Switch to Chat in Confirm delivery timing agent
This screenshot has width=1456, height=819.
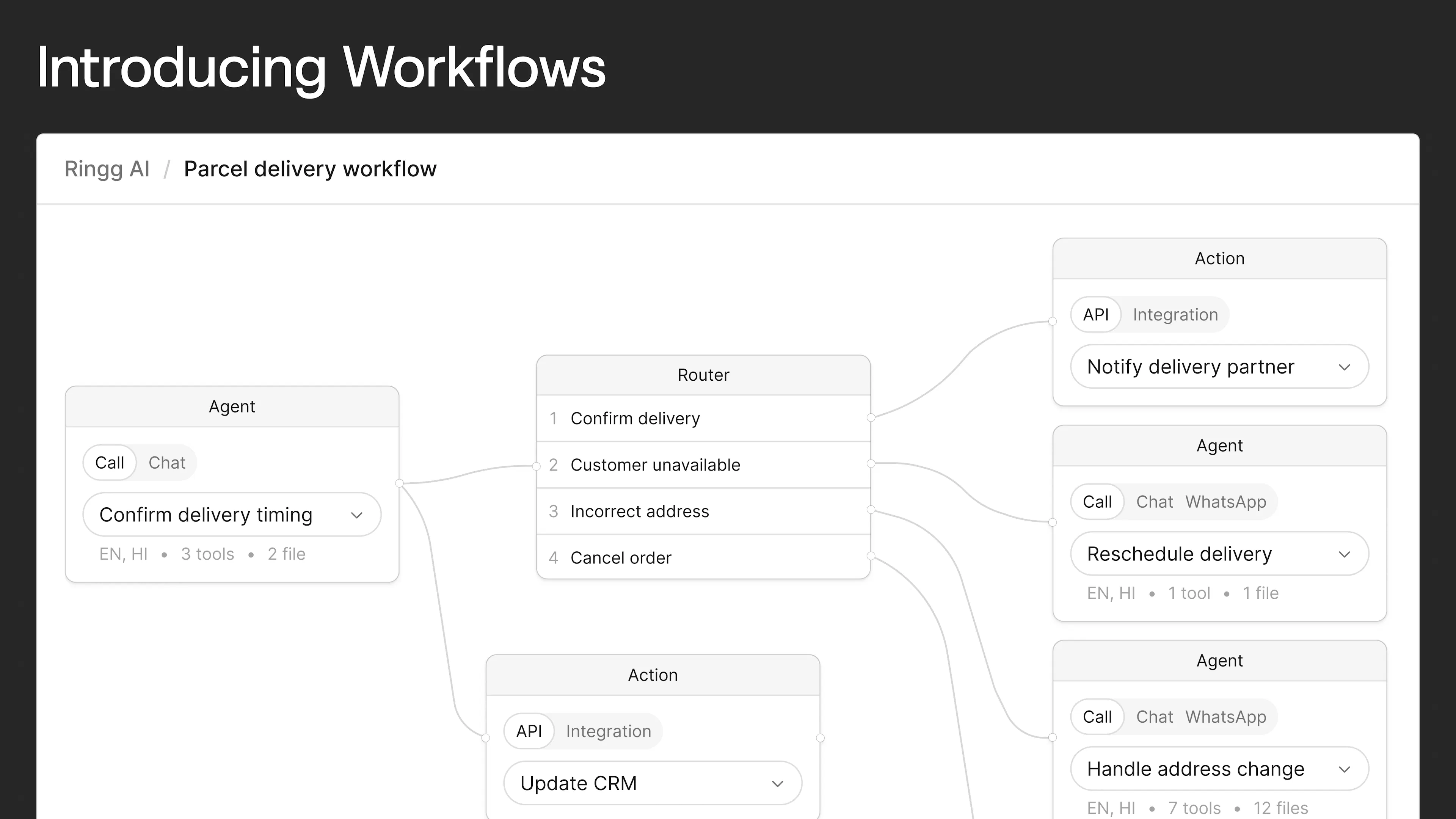167,462
